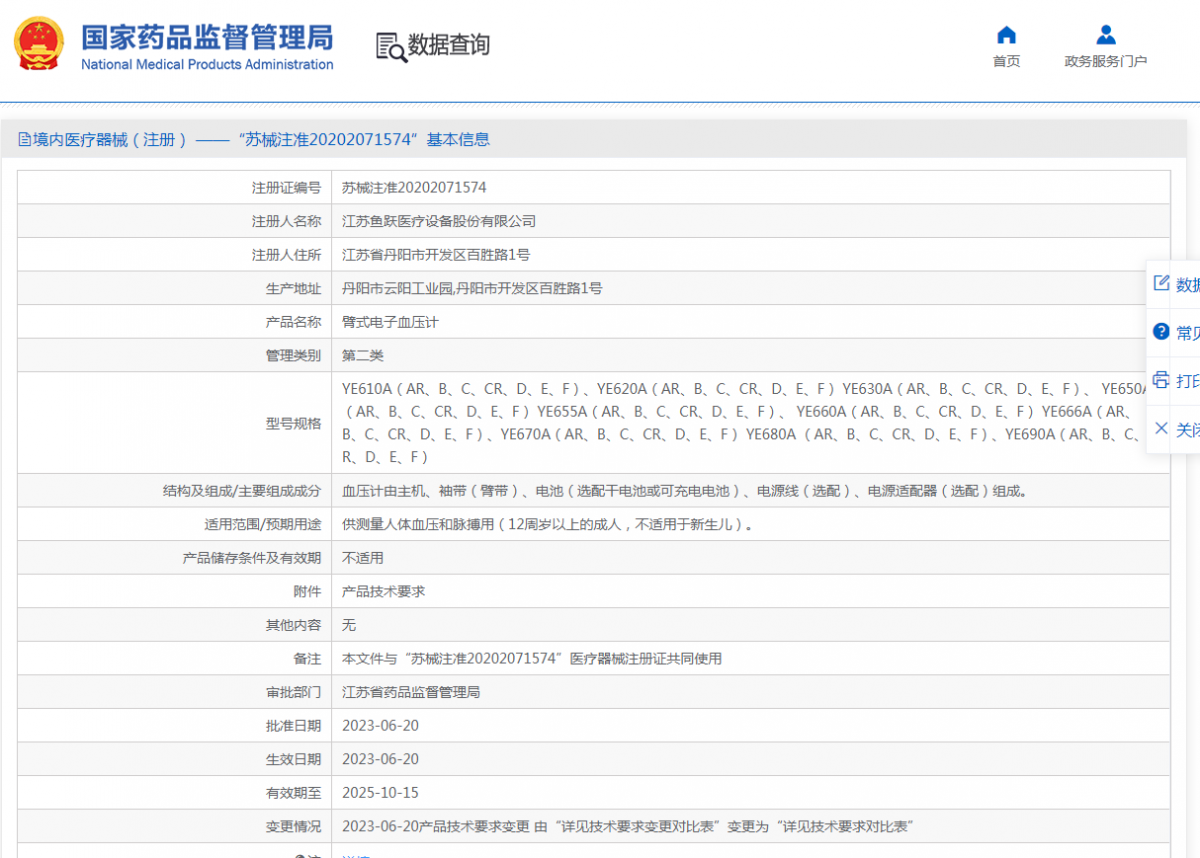1200x858 pixels.
Task: Close the floating side panel with X
Action: pos(1161,428)
